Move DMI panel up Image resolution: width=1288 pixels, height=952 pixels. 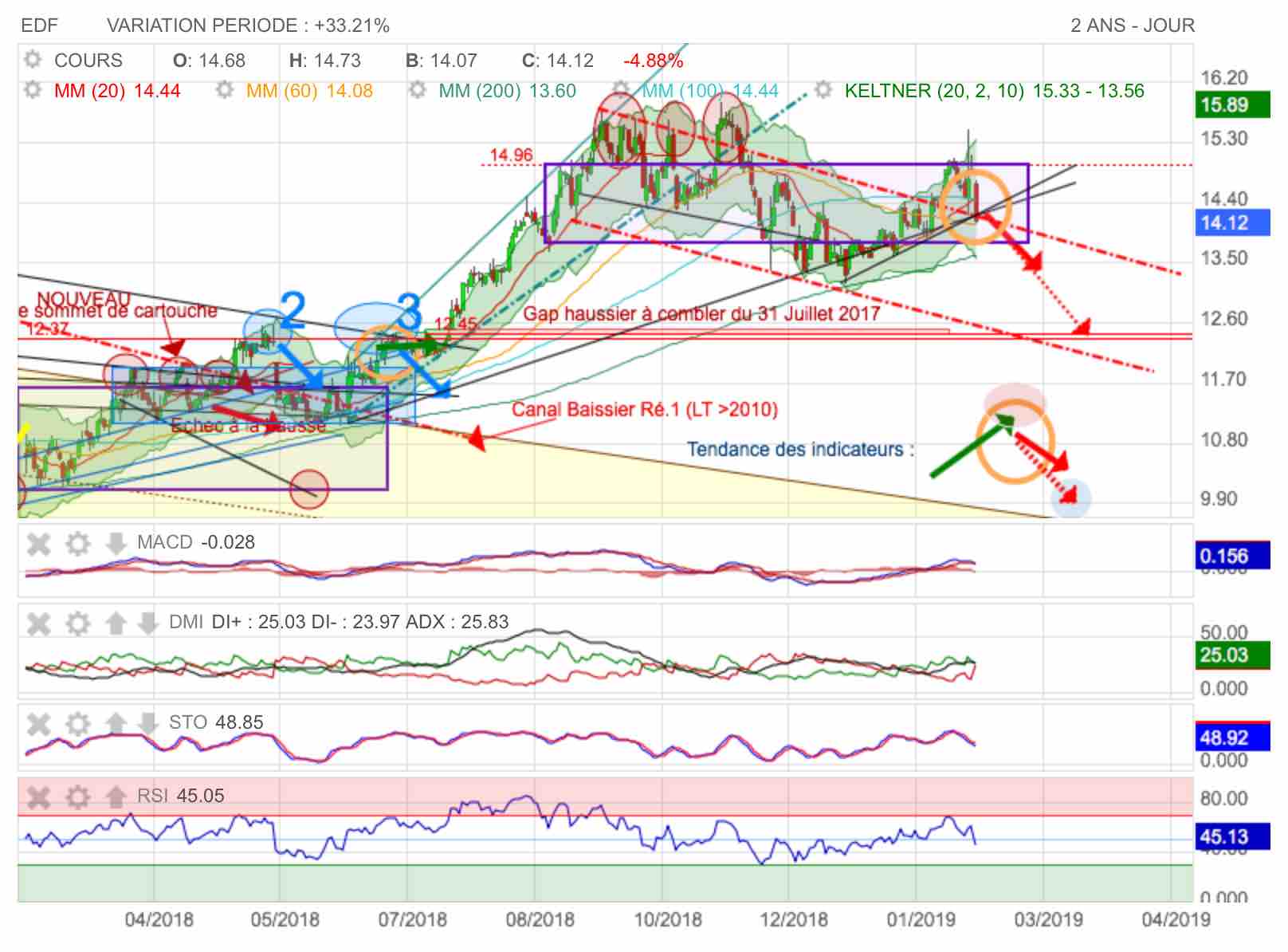point(116,623)
